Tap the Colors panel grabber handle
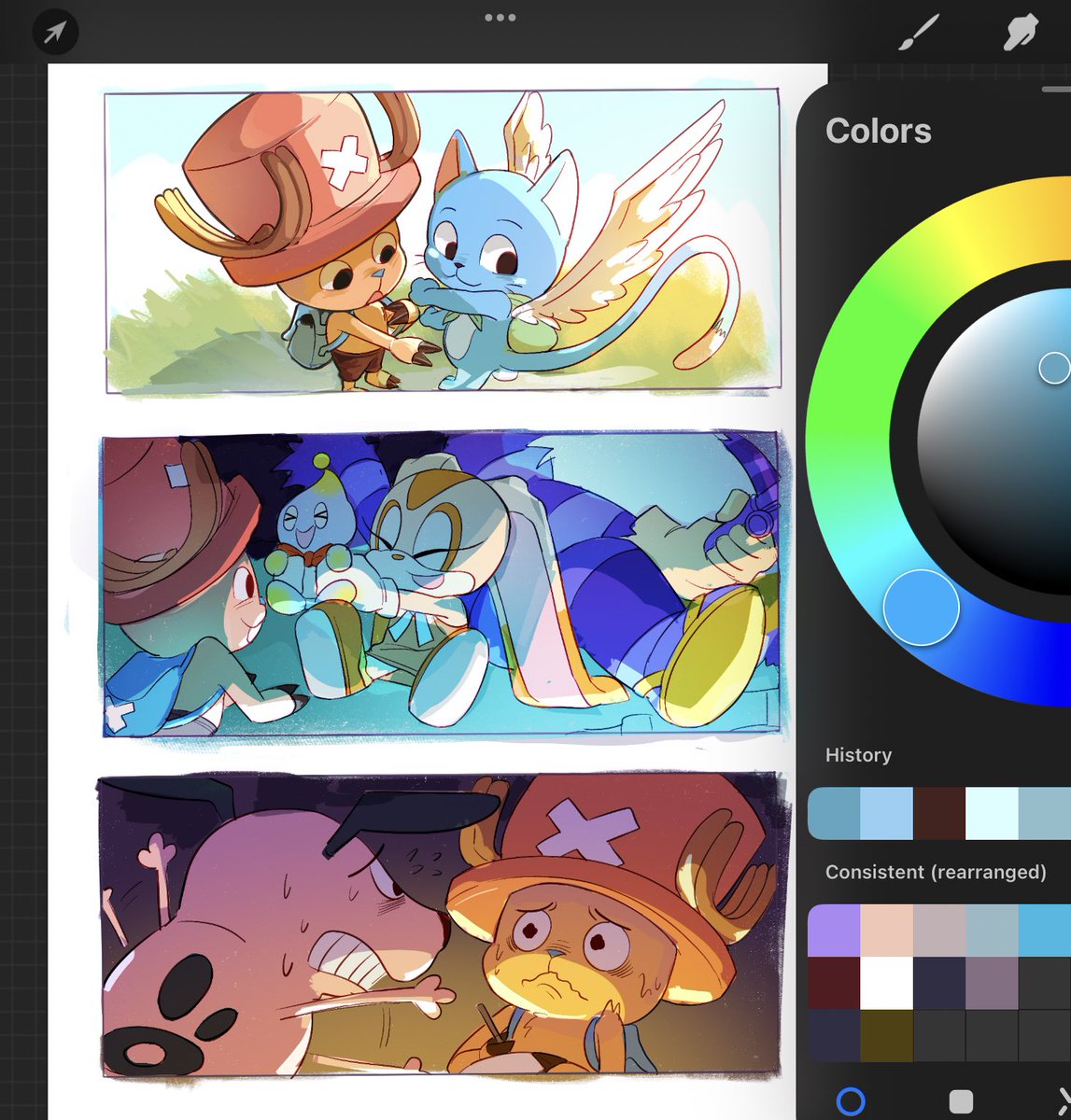The width and height of the screenshot is (1071, 1120). pyautogui.click(x=1056, y=90)
